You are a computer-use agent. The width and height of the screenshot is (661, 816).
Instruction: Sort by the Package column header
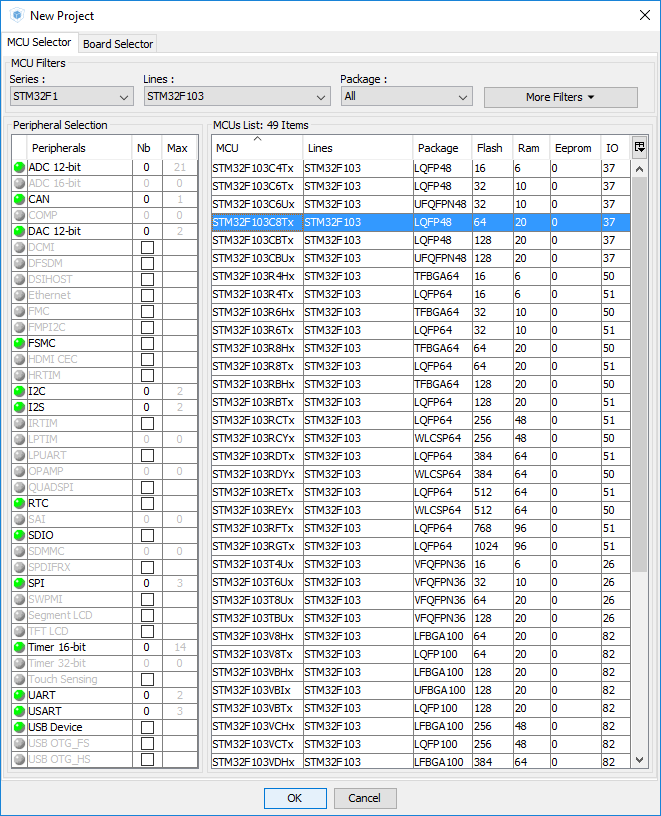pyautogui.click(x=442, y=148)
